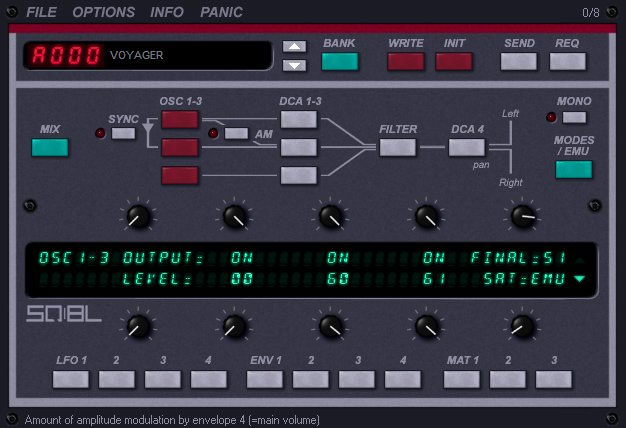Open the middle DCA 2 page
This screenshot has height=428, width=626.
299,147
